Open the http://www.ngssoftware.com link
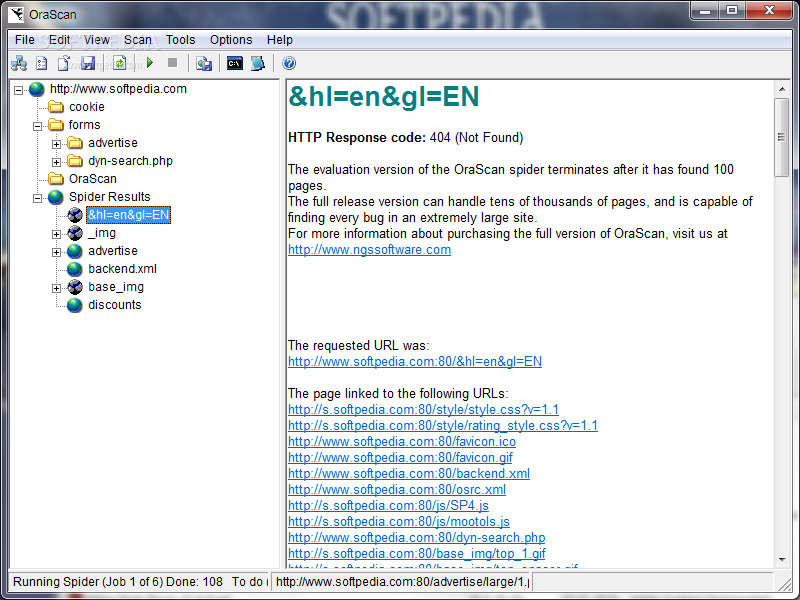This screenshot has width=800, height=600. pyautogui.click(x=369, y=250)
